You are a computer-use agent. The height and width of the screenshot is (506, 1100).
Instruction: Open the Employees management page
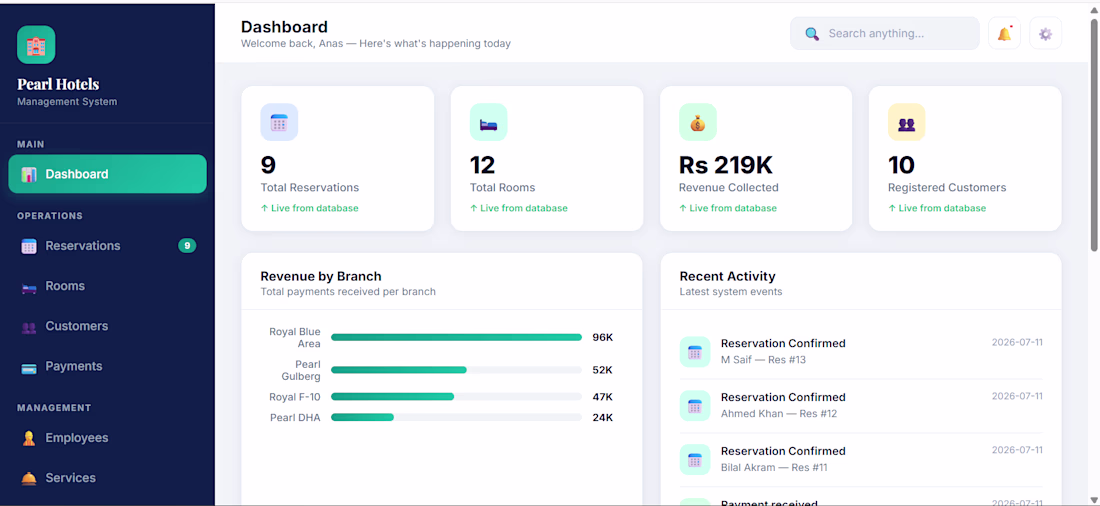[x=107, y=438]
